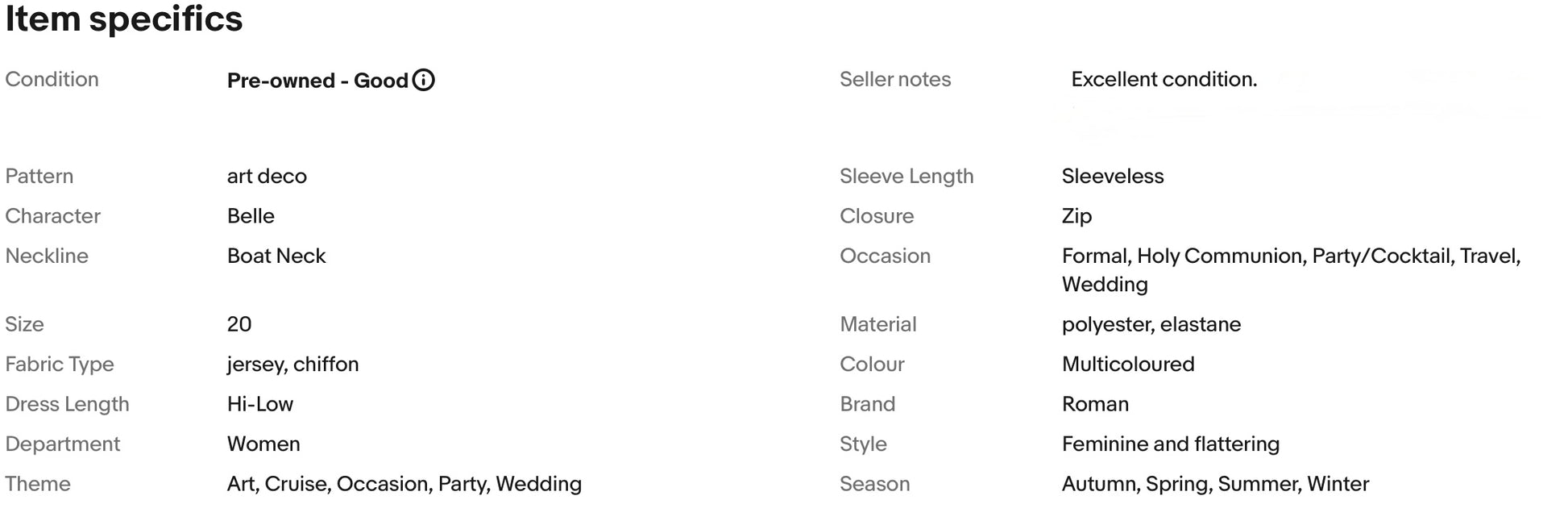
Task: Click the "Feminine and flattering" style value
Action: click(1170, 444)
